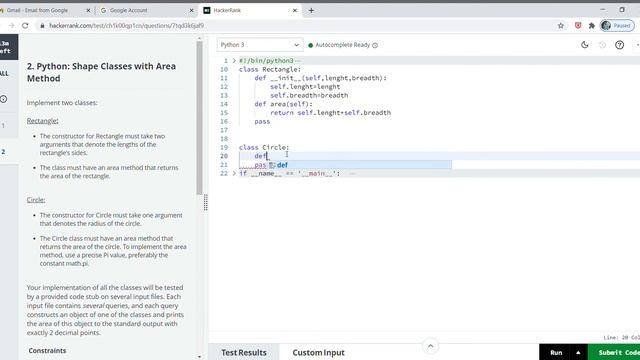
Task: Open the Autocomplete Ready info icon
Action: [375, 45]
